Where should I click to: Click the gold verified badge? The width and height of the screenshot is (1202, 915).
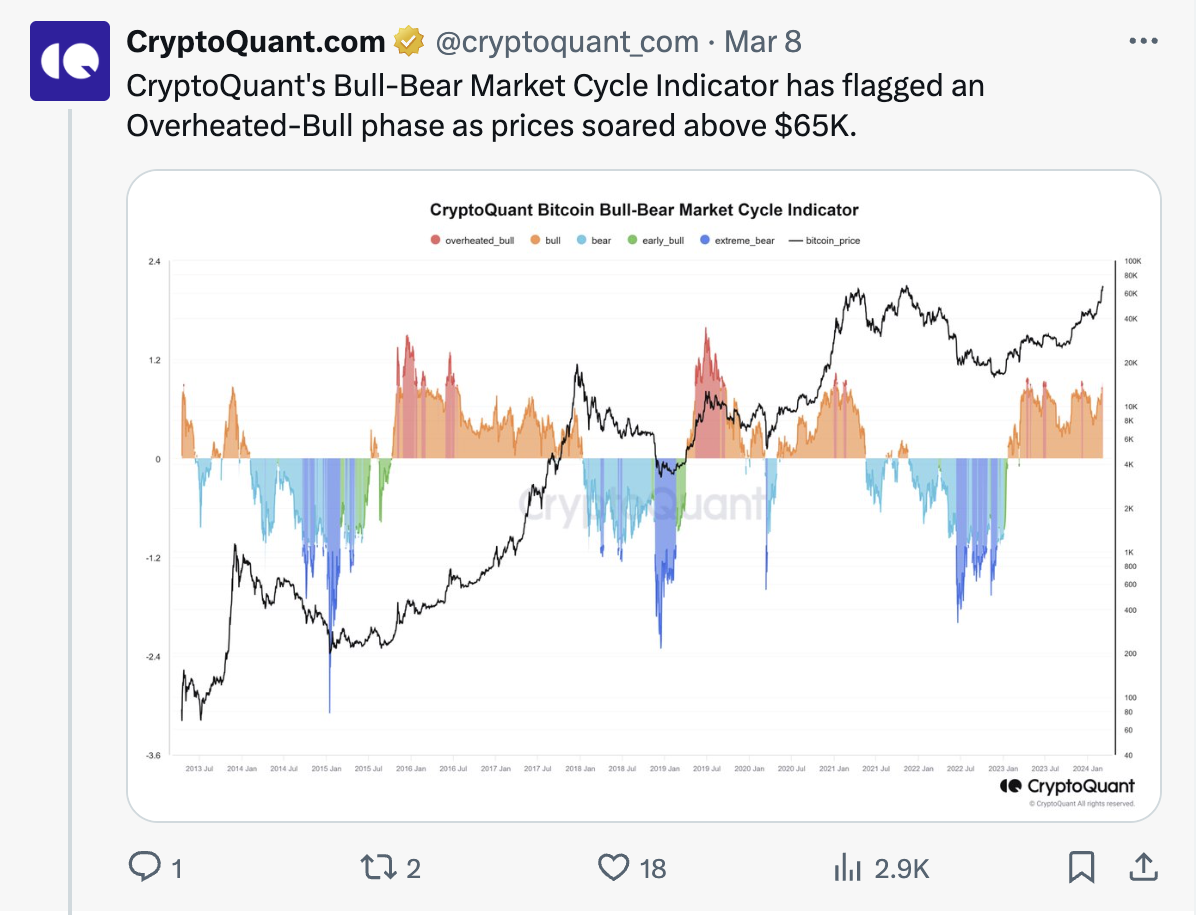pos(407,42)
